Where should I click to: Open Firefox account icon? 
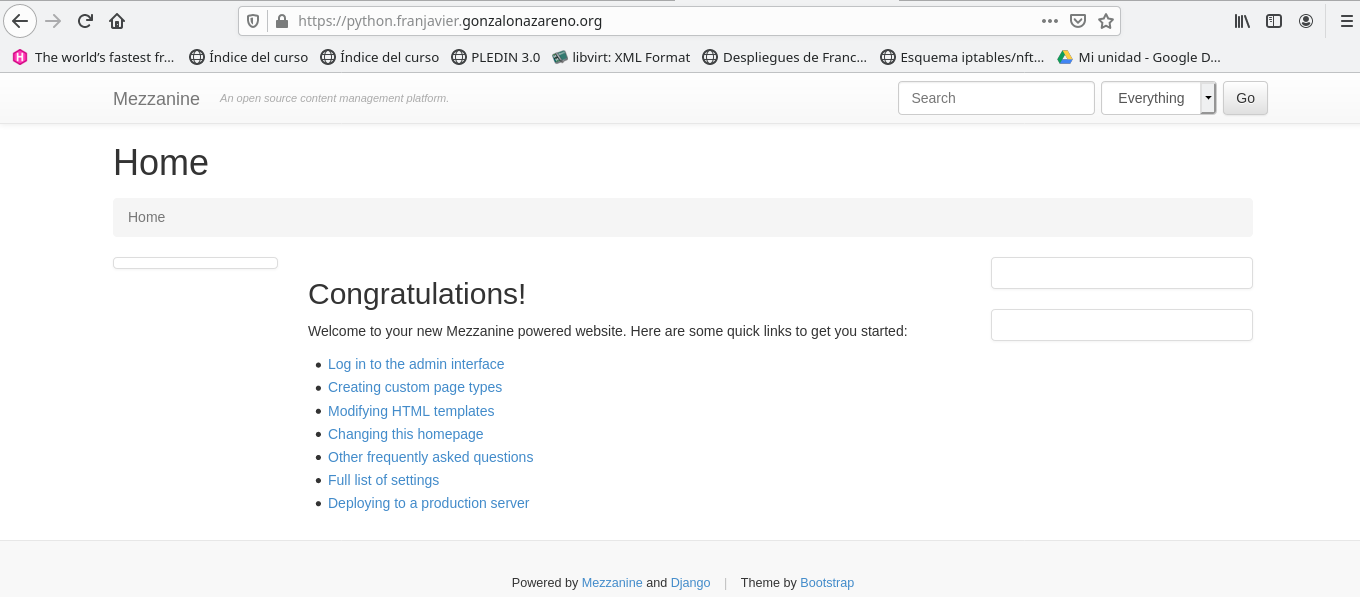pos(1306,21)
